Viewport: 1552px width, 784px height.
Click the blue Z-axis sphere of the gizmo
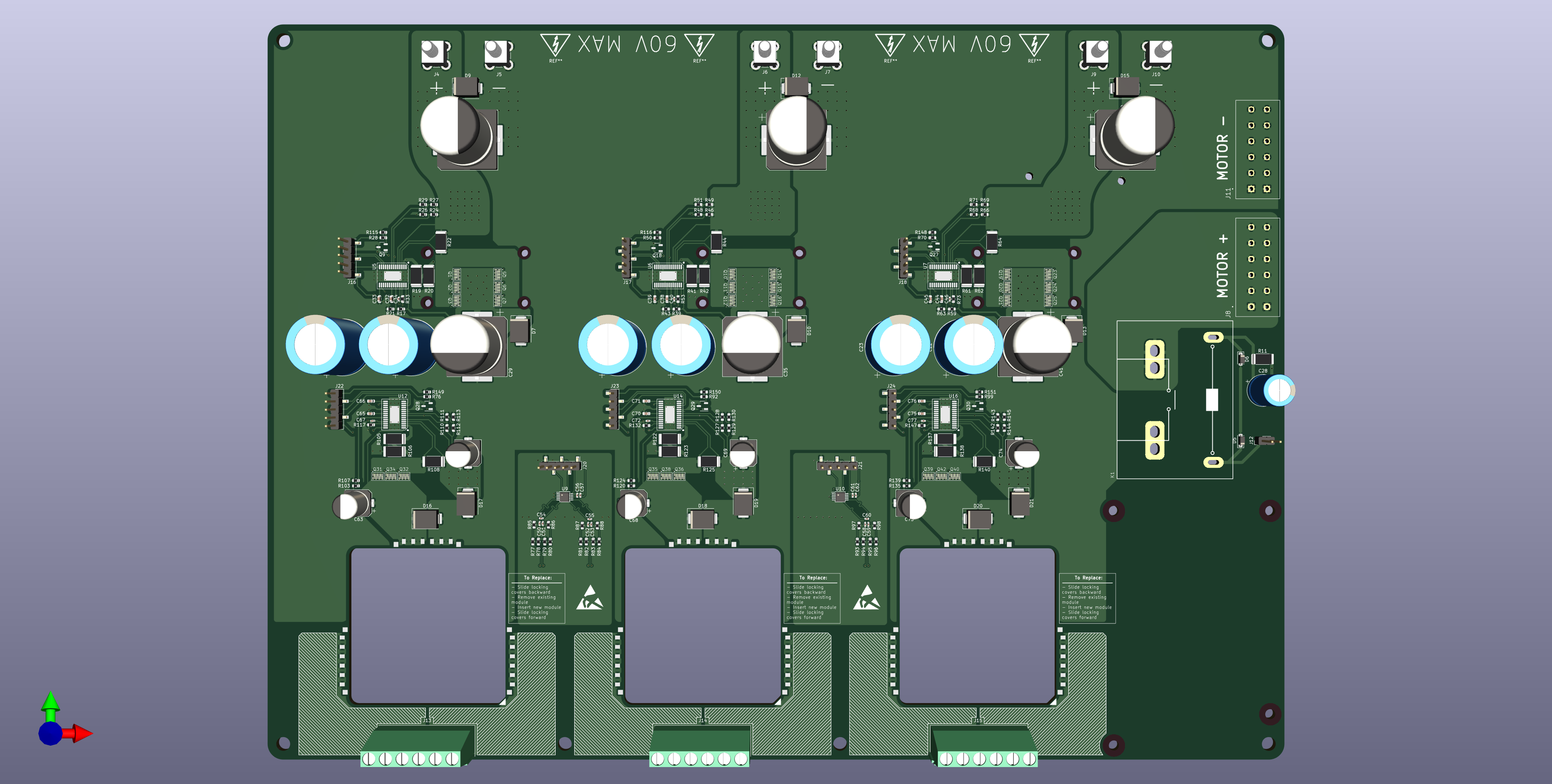(x=51, y=733)
